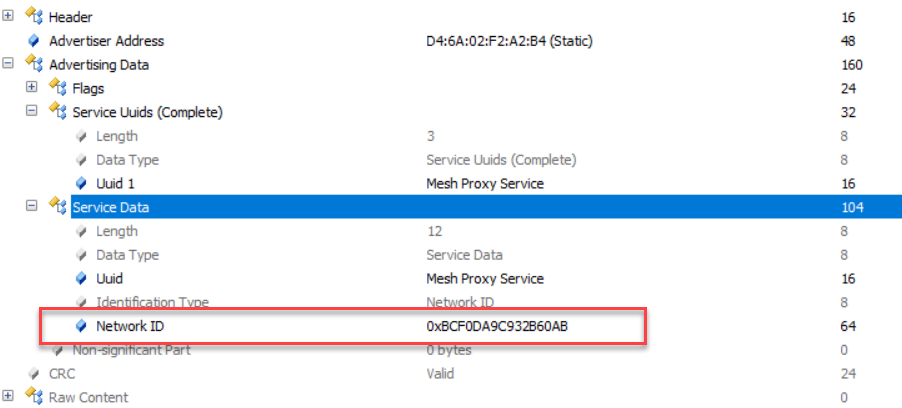Image resolution: width=902 pixels, height=408 pixels.
Task: Expand the Header tree node
Action: coord(9,17)
